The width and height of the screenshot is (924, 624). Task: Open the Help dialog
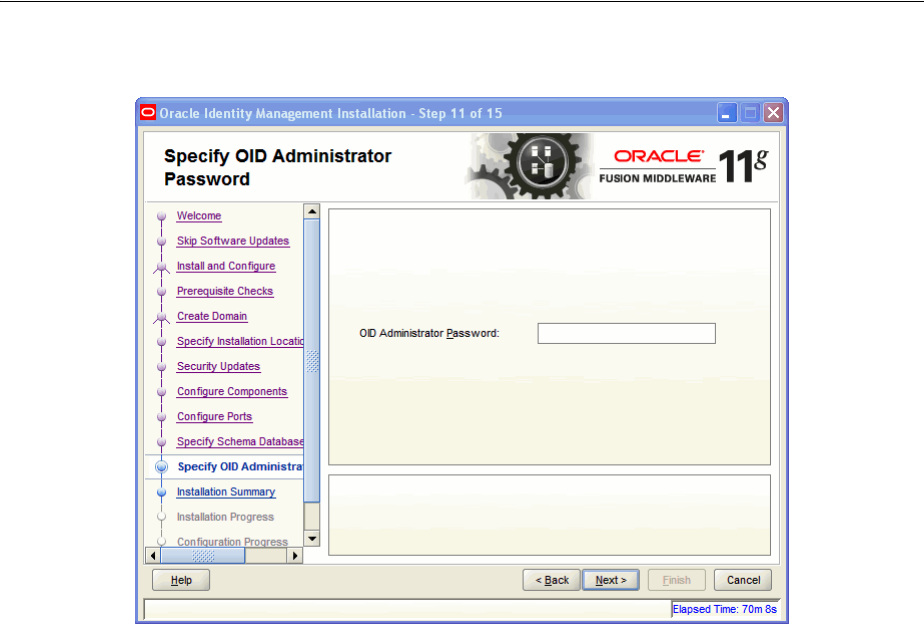(x=181, y=580)
